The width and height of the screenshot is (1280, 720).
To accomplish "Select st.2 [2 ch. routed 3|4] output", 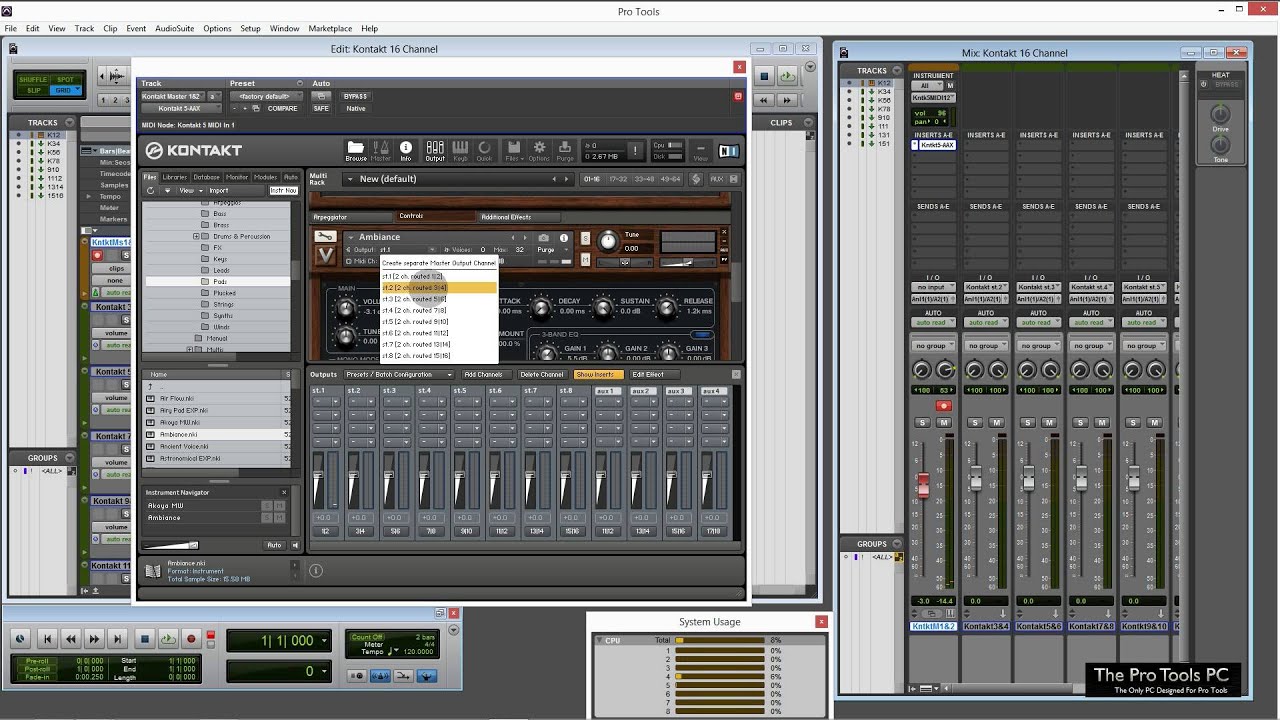I will (439, 287).
